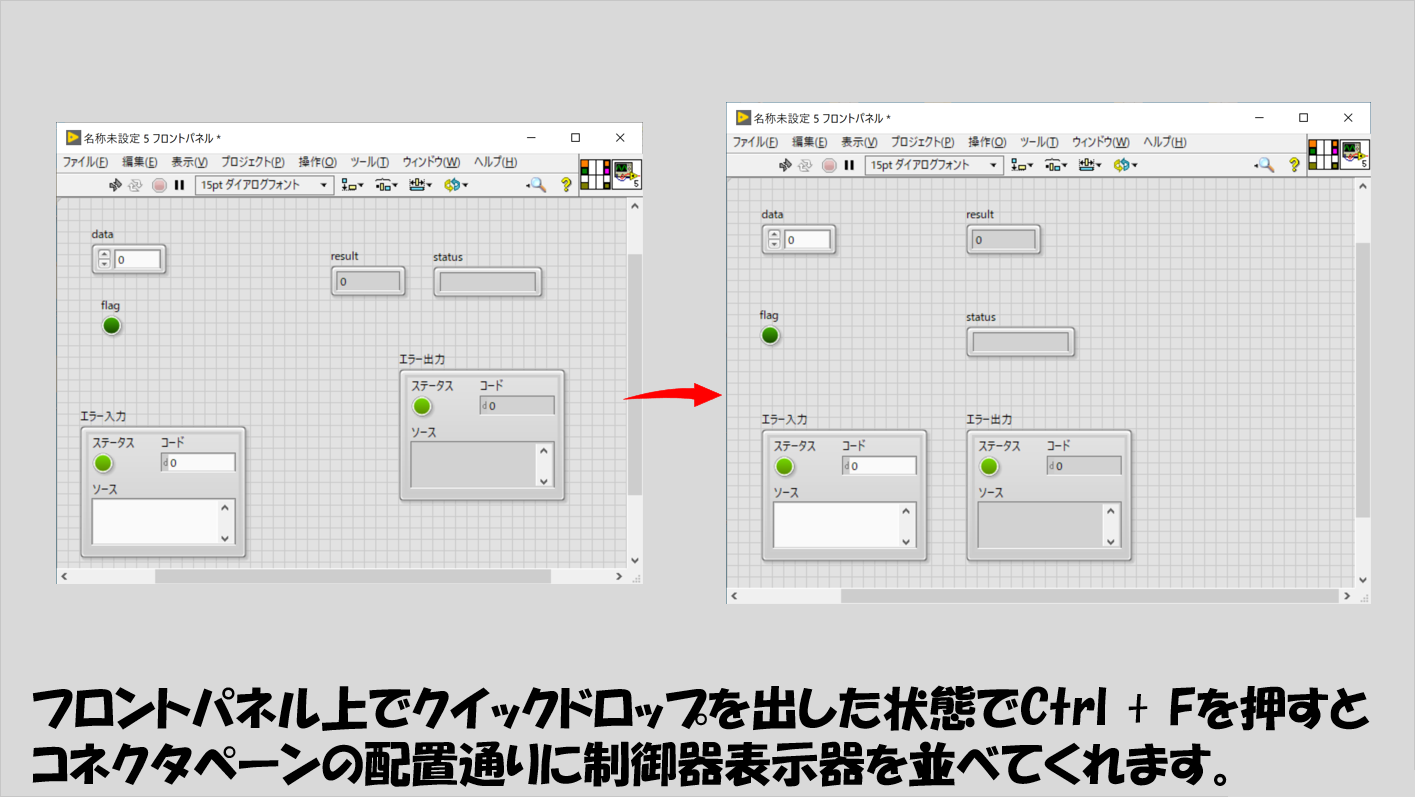The height and width of the screenshot is (797, 1415).
Task: Click the data numeric field in right window
Action: coord(807,240)
